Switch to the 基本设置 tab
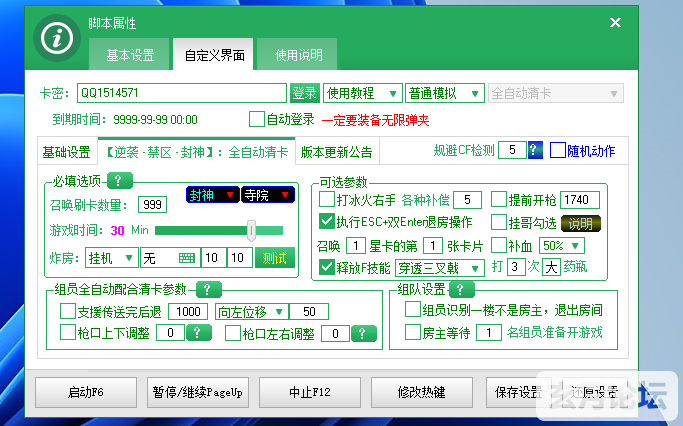The image size is (683, 426). click(130, 55)
